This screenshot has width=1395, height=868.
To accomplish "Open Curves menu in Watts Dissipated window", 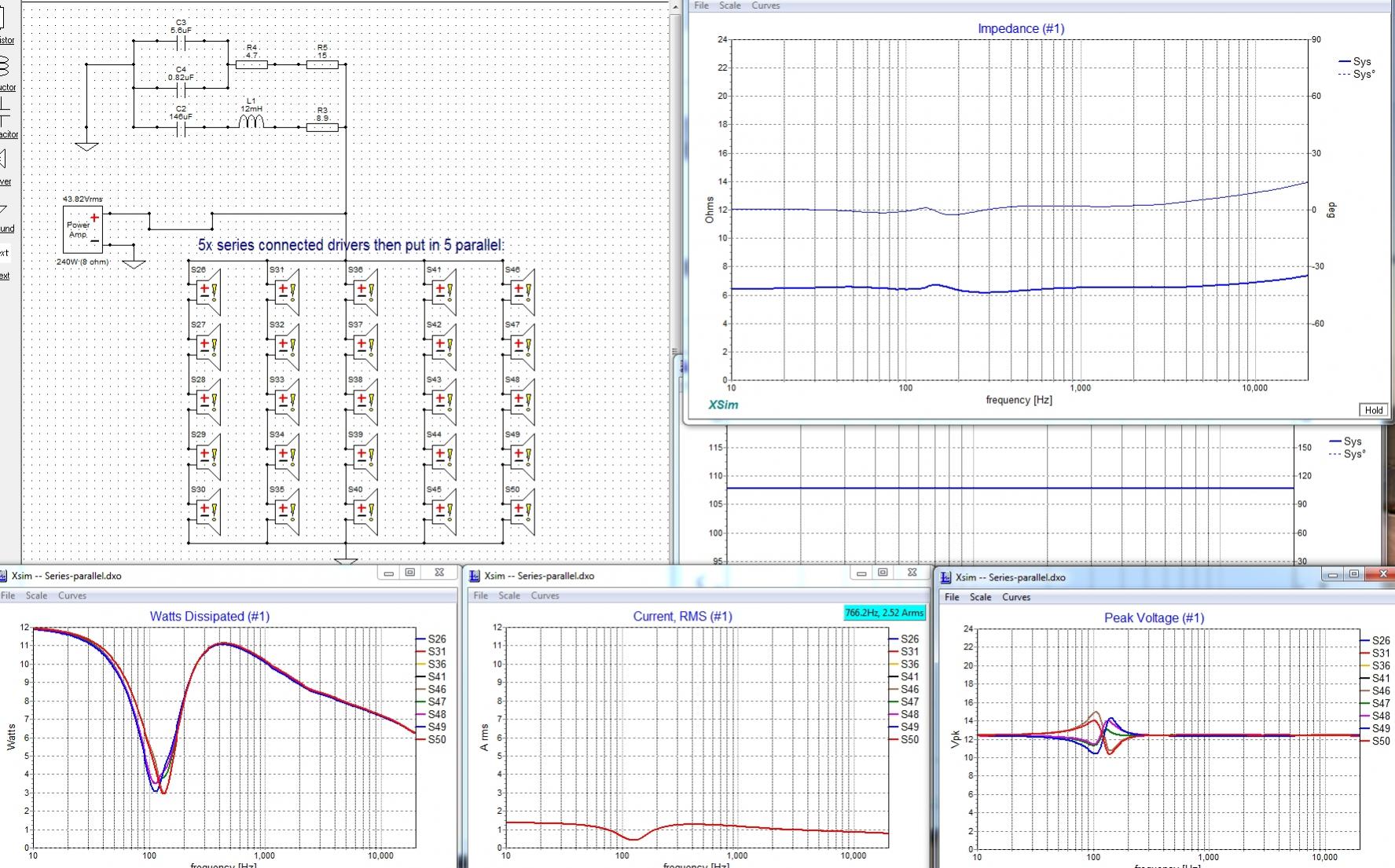I will click(x=72, y=595).
